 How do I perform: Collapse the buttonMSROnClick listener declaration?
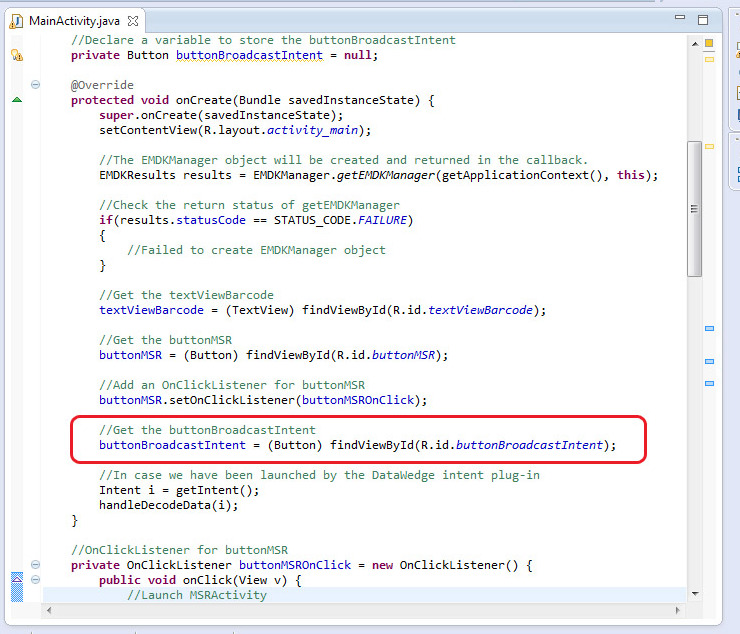(35, 565)
